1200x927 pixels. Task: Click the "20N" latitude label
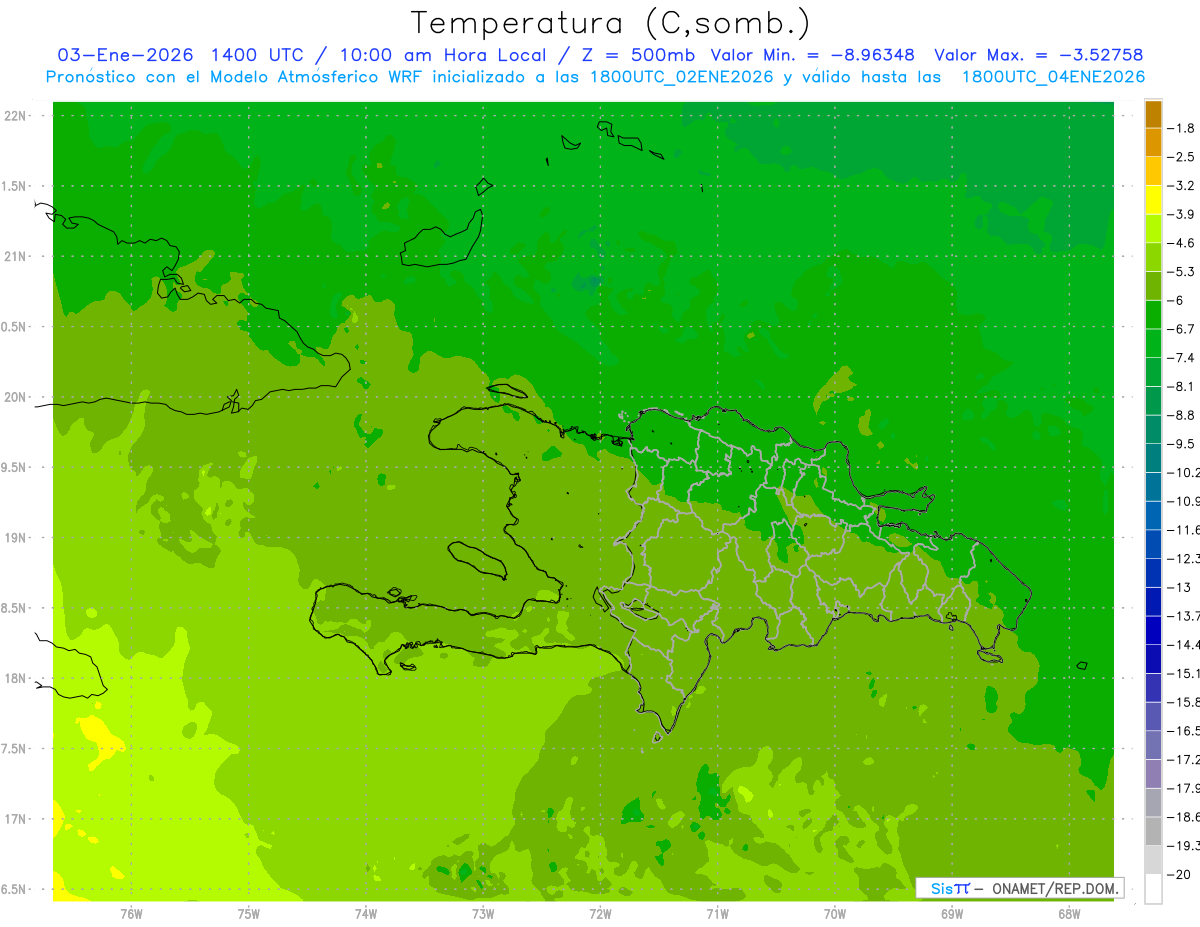tap(14, 397)
